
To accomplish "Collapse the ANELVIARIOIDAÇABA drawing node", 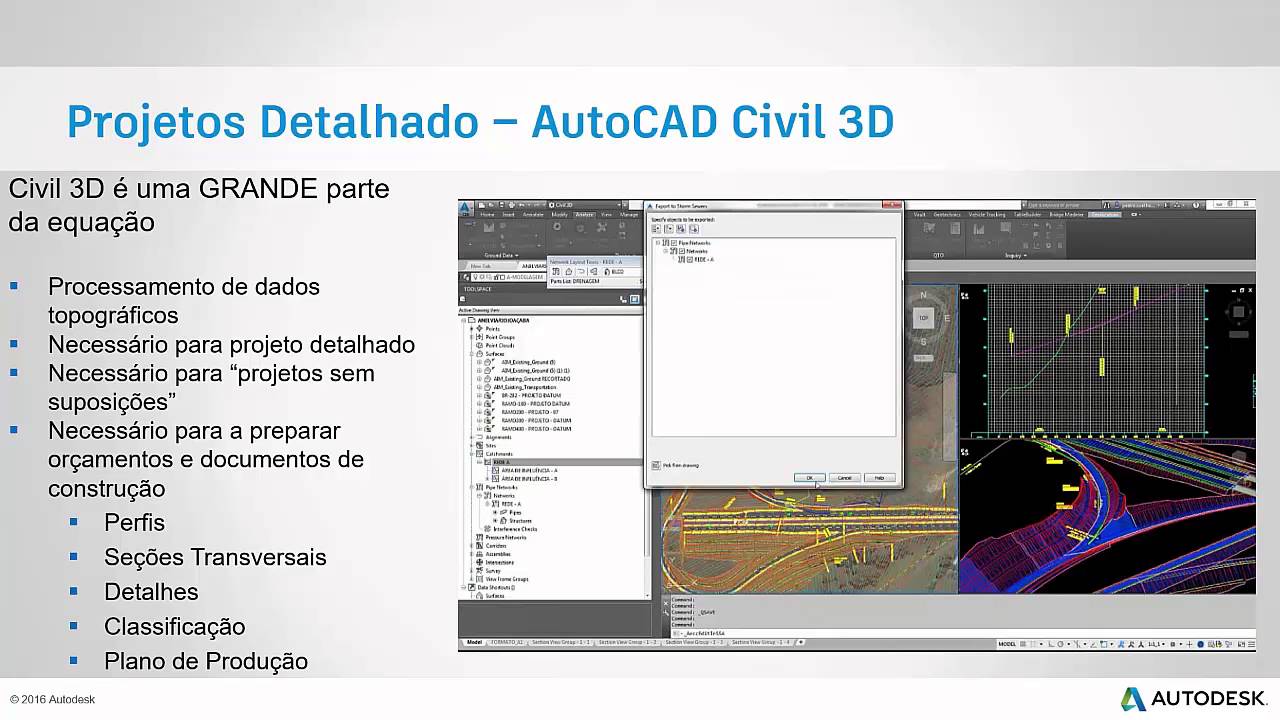I will 463,321.
